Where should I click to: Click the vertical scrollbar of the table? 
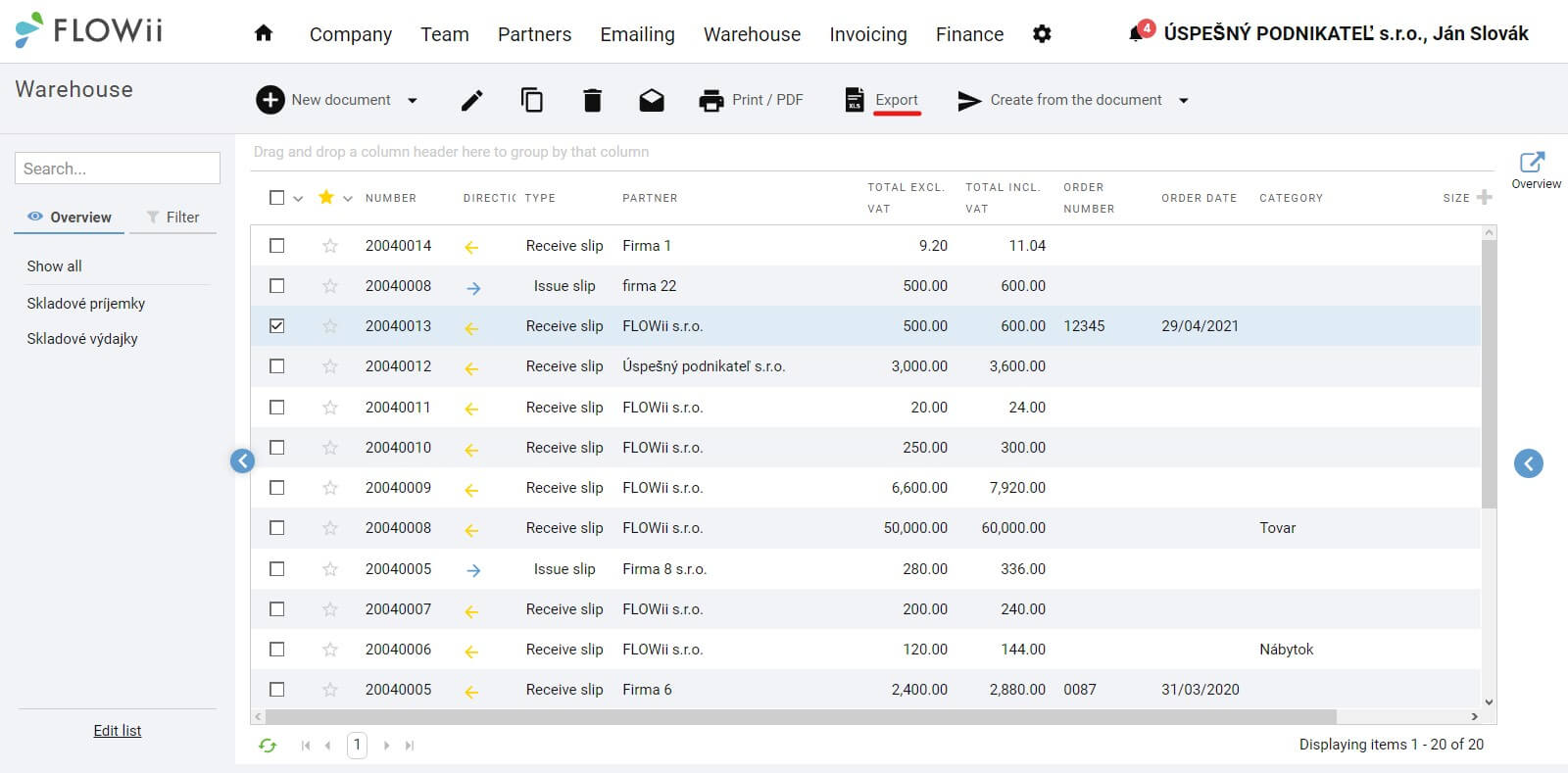(x=1490, y=372)
